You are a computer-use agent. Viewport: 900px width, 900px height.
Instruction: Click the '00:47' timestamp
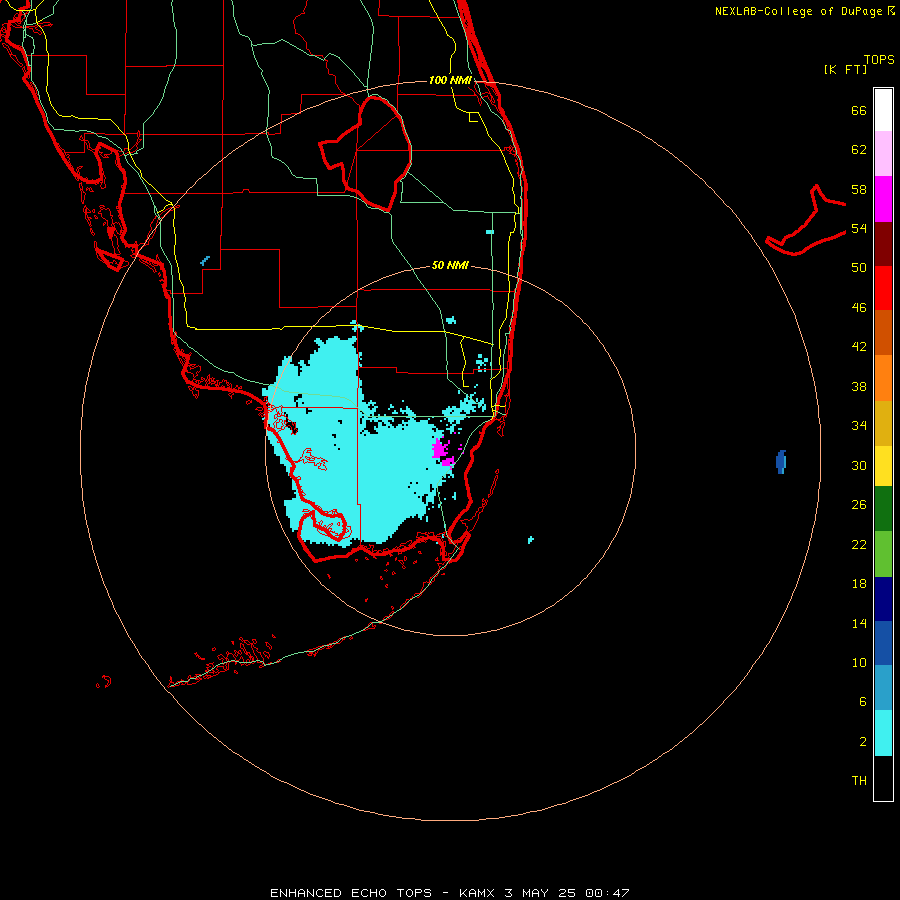click(607, 893)
